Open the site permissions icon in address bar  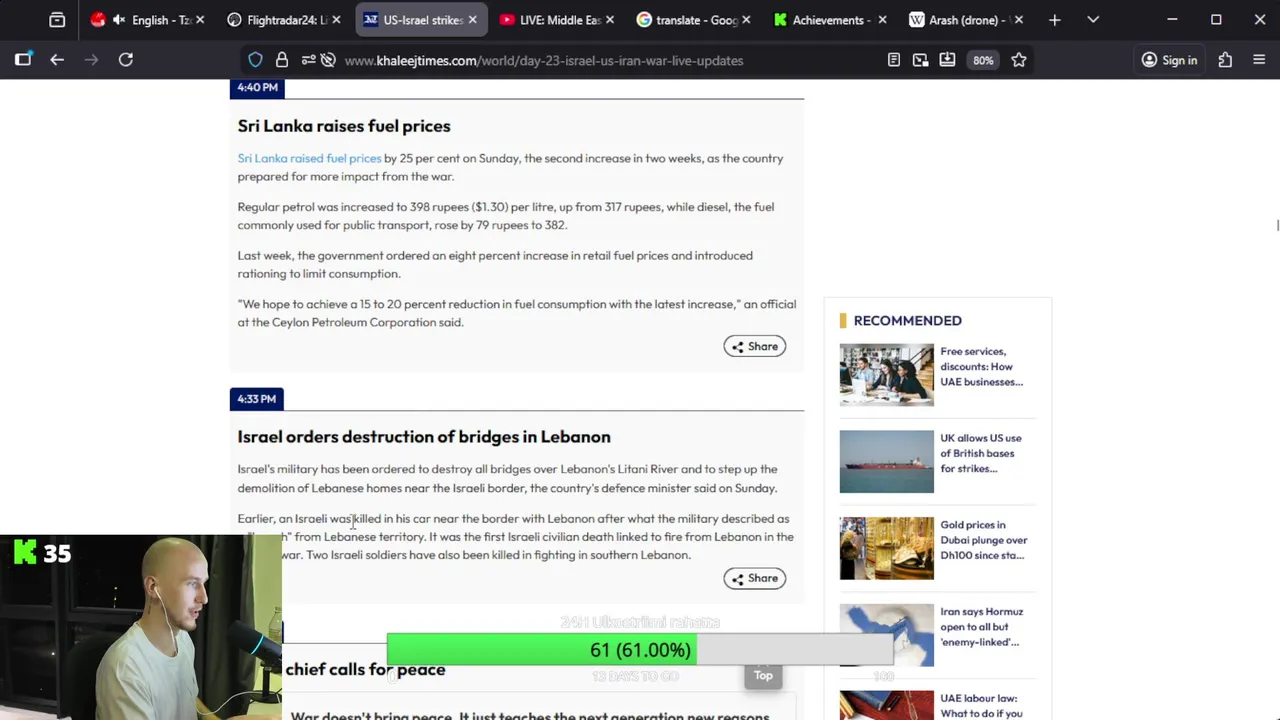pyautogui.click(x=308, y=60)
